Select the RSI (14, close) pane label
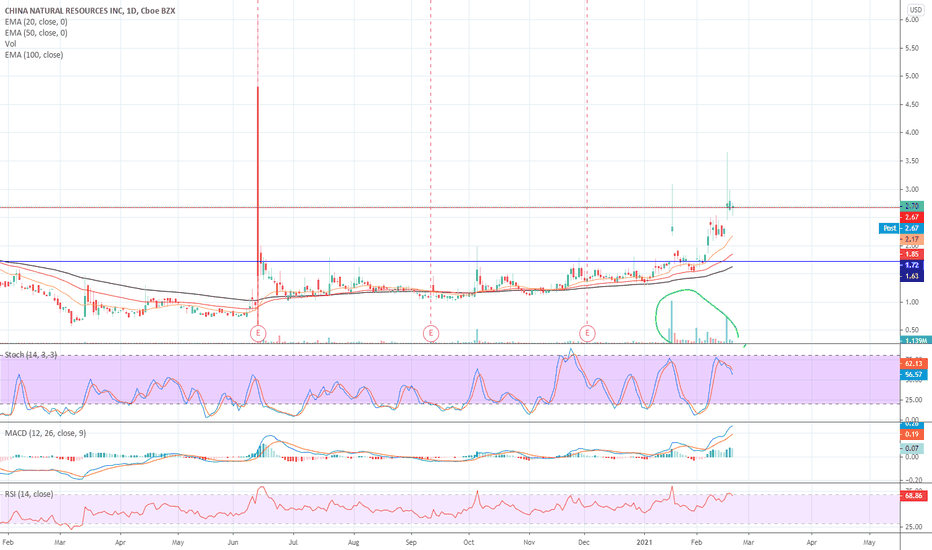932x550 pixels. tap(29, 494)
